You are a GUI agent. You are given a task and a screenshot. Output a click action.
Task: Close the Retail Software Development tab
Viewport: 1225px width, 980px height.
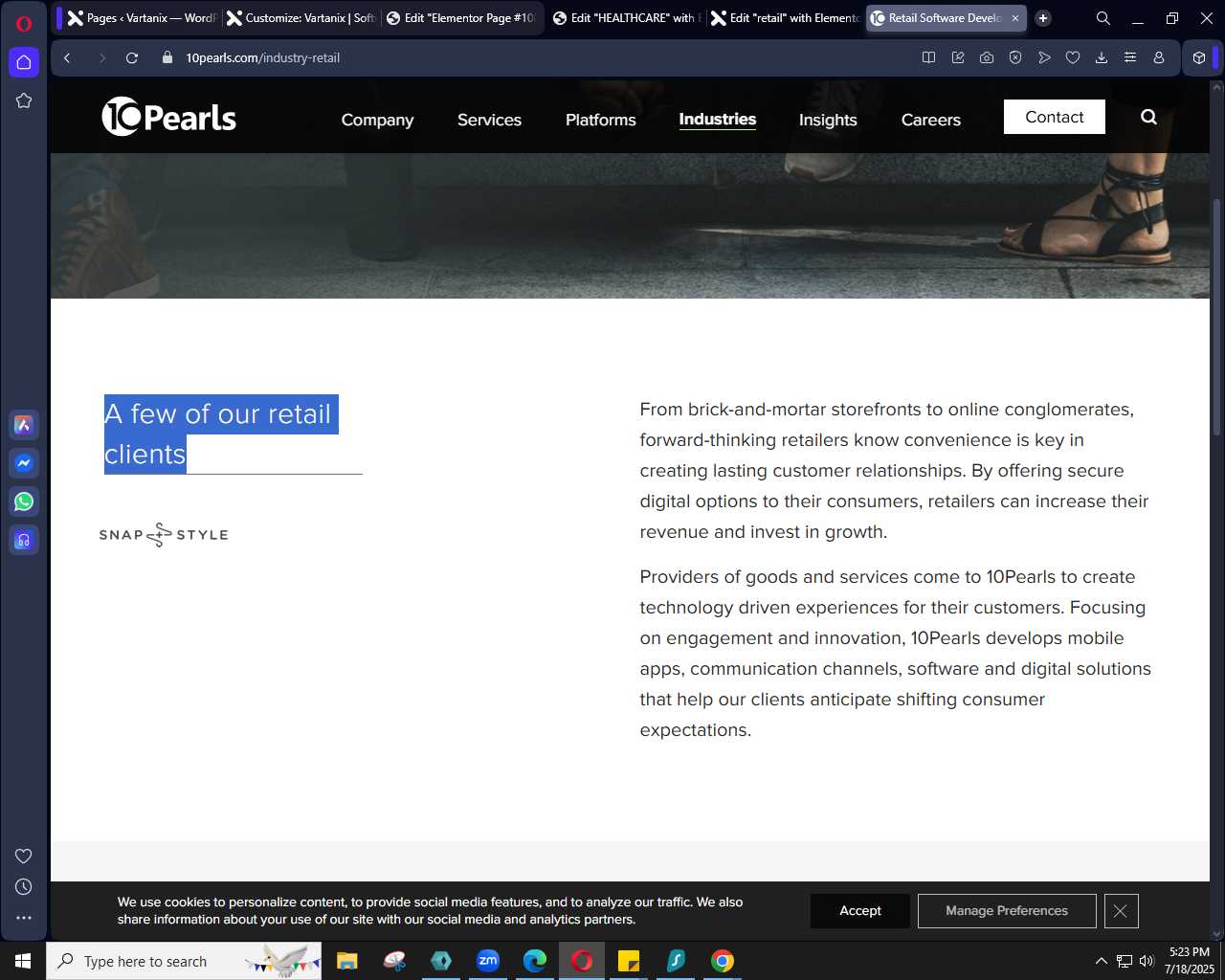click(1015, 18)
